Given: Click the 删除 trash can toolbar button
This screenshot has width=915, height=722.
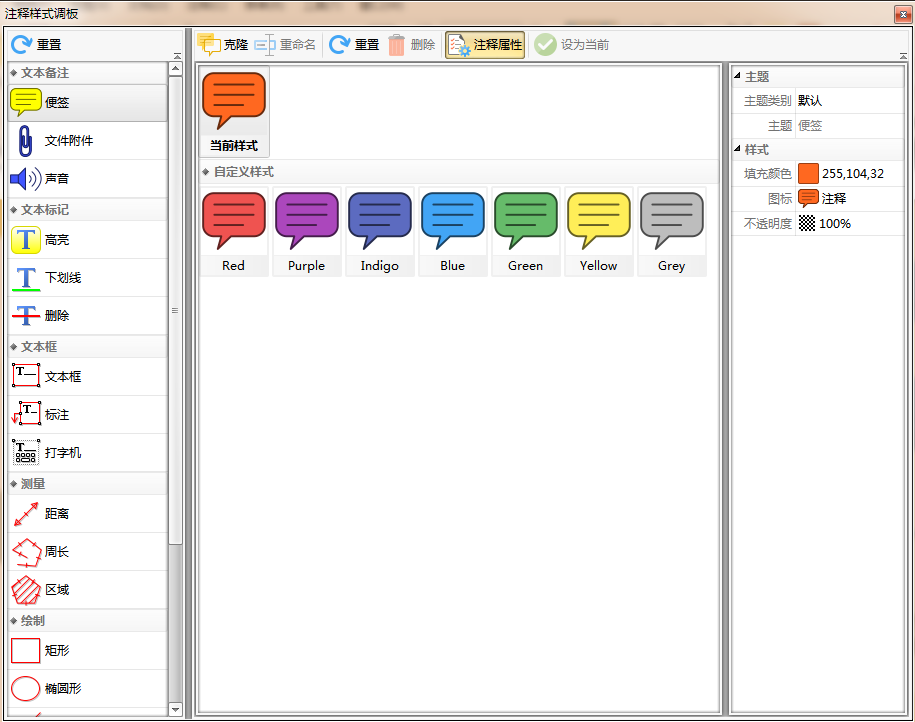Looking at the screenshot, I should [411, 45].
